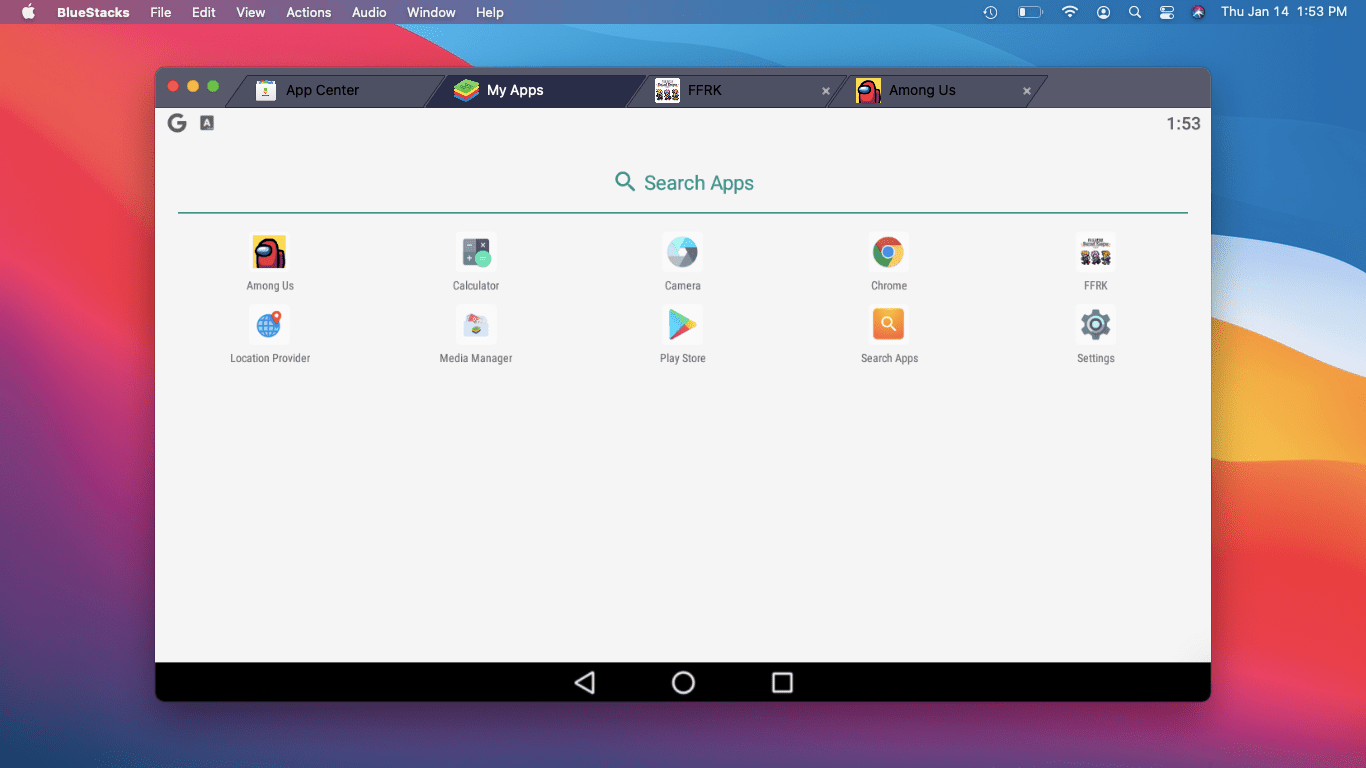This screenshot has height=768, width=1366.
Task: Open the File menu
Action: [x=160, y=12]
